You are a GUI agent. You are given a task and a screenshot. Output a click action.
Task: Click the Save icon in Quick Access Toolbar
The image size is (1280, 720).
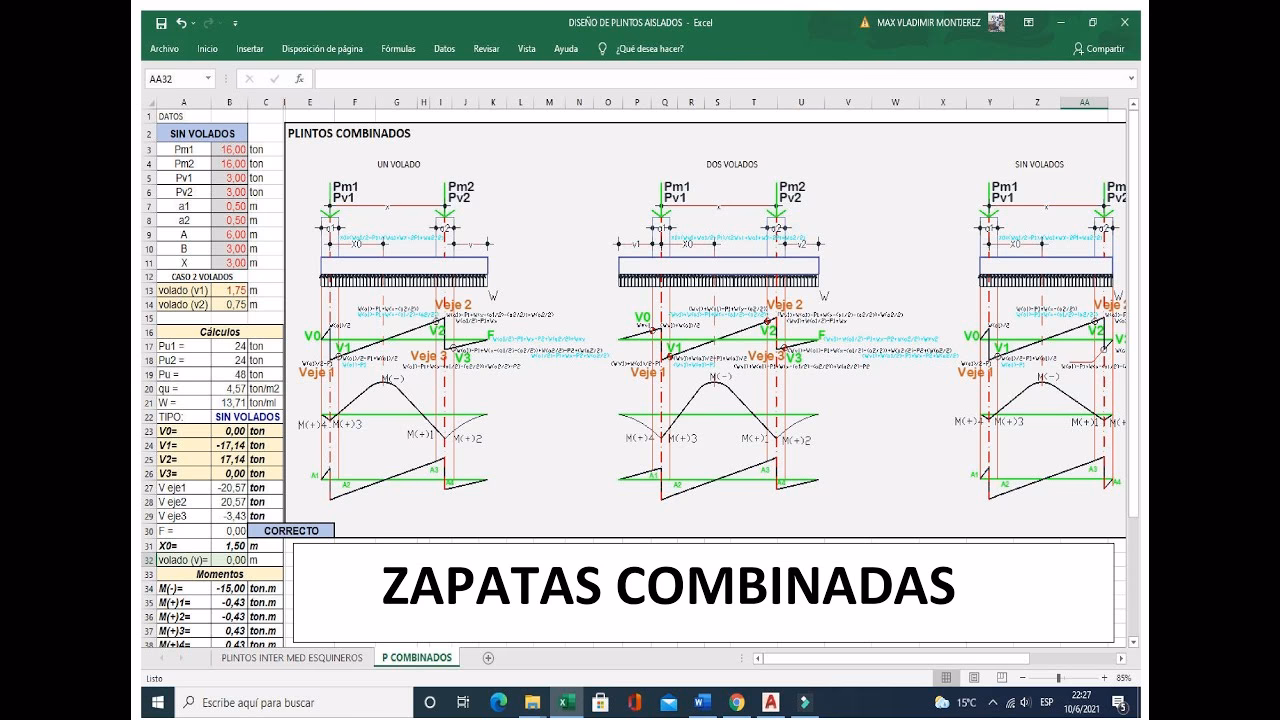point(161,24)
